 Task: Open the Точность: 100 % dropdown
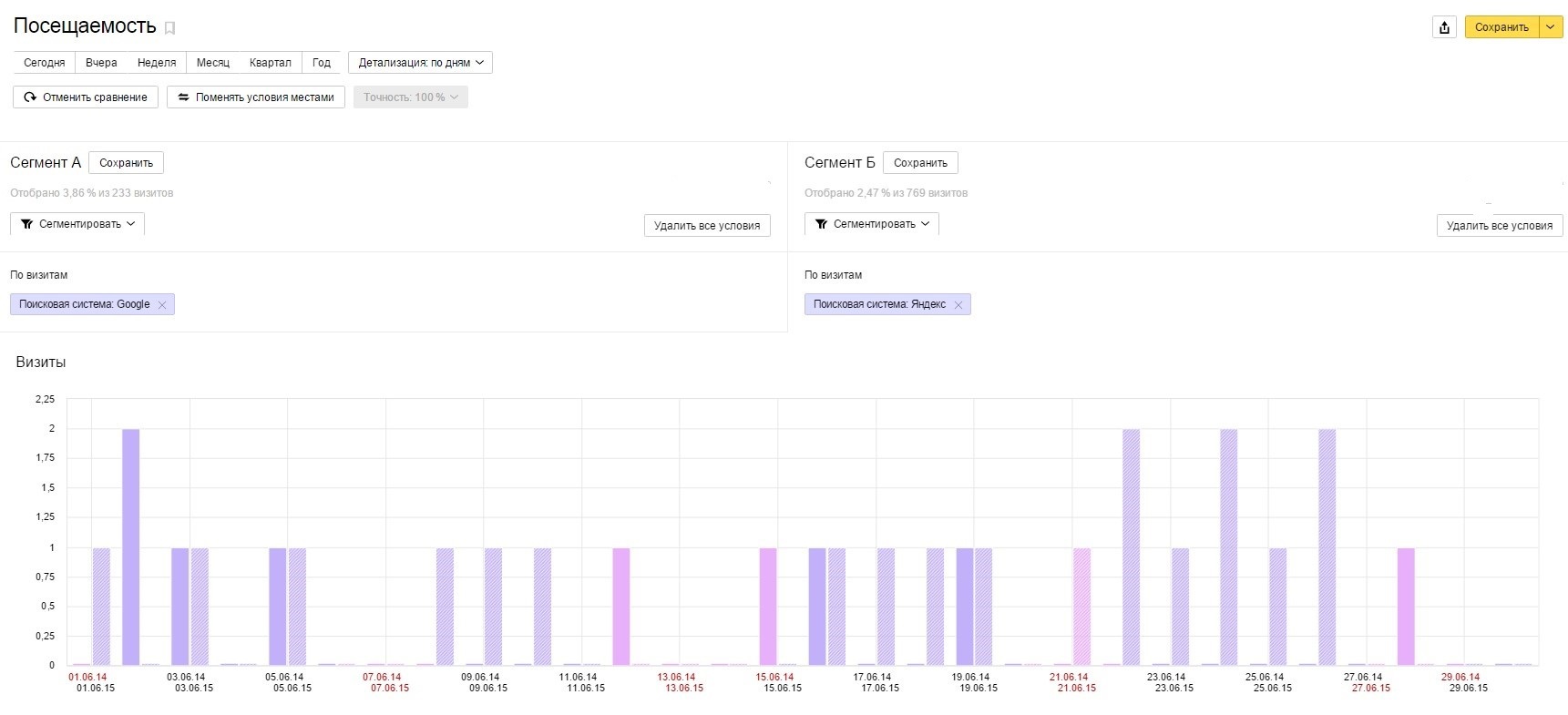click(x=411, y=97)
